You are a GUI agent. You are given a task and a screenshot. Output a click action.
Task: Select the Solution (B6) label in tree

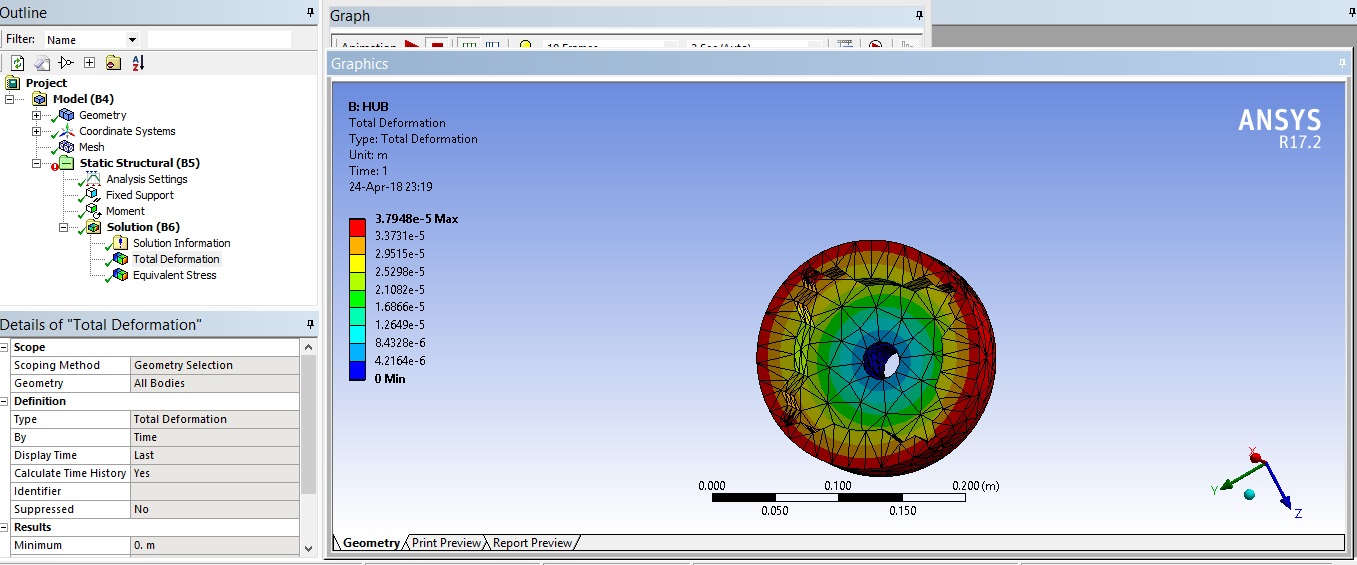click(143, 227)
